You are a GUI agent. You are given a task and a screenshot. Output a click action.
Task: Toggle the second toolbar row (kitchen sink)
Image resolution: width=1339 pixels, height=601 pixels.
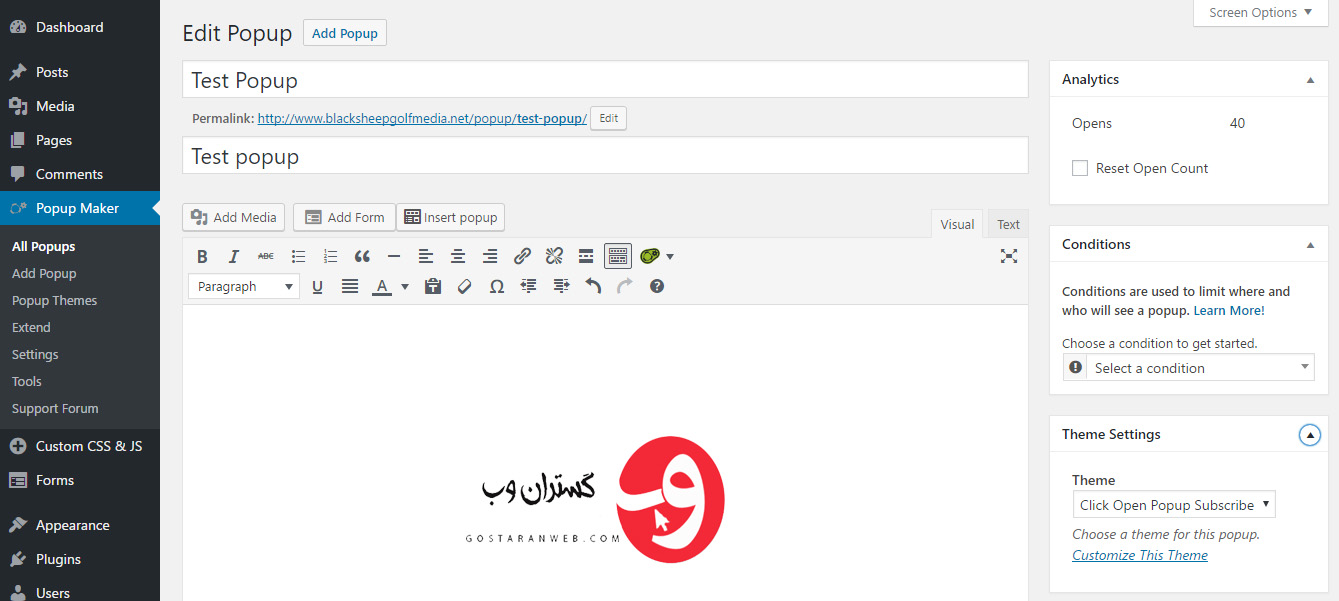(x=618, y=256)
